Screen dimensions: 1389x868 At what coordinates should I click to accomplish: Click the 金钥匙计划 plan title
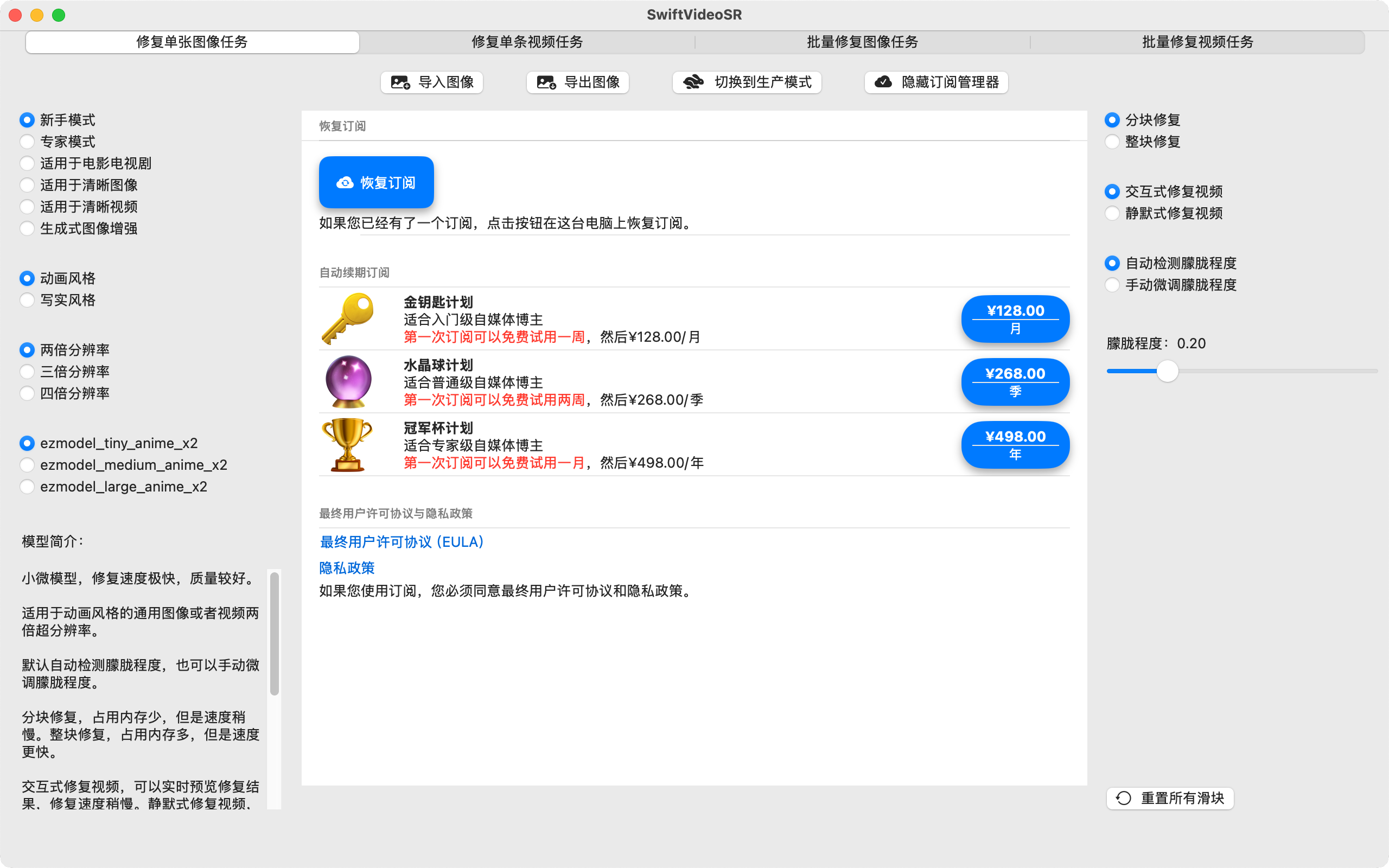point(438,303)
